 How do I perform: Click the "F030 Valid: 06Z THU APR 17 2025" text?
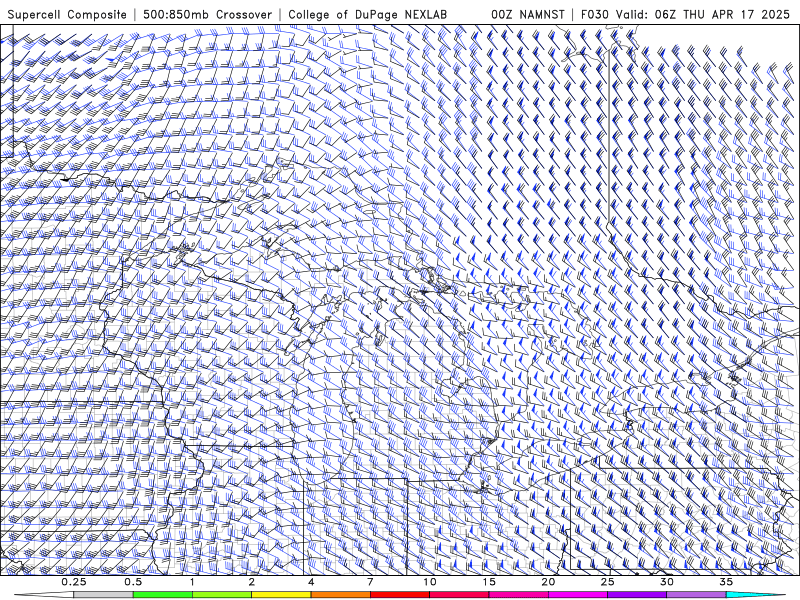click(x=685, y=15)
